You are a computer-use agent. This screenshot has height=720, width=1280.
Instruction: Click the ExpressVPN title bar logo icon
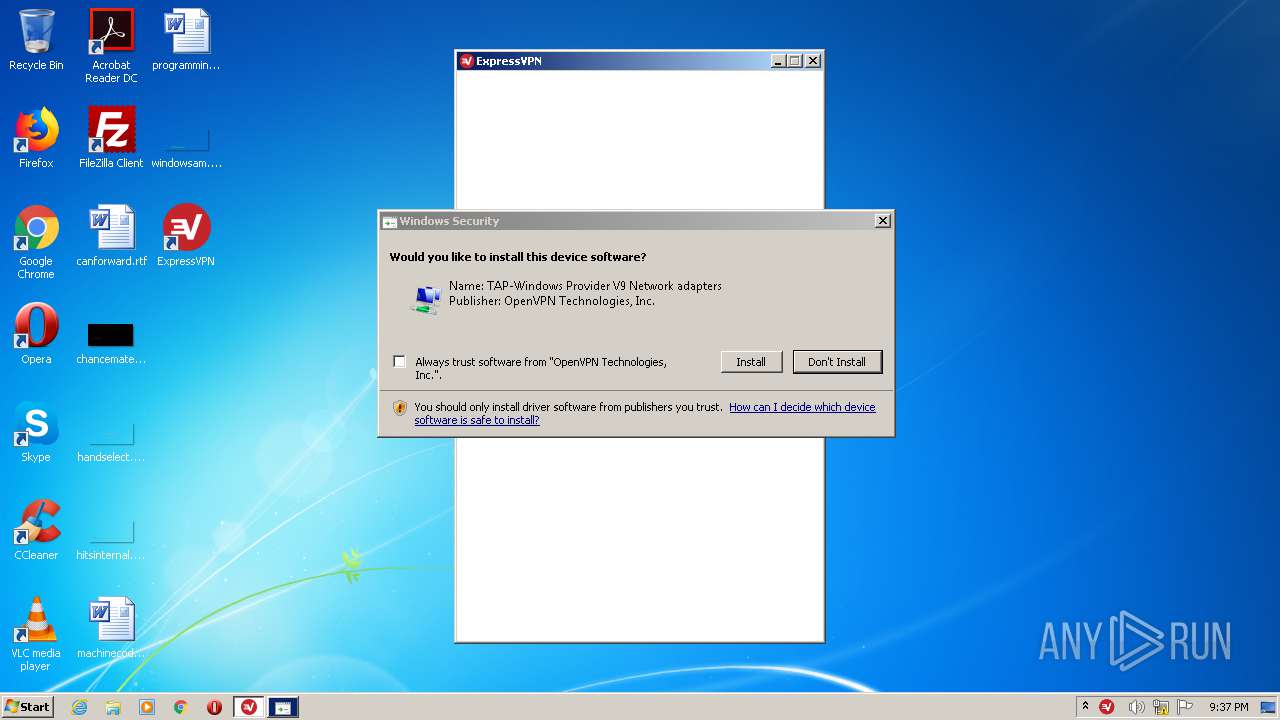coord(466,61)
